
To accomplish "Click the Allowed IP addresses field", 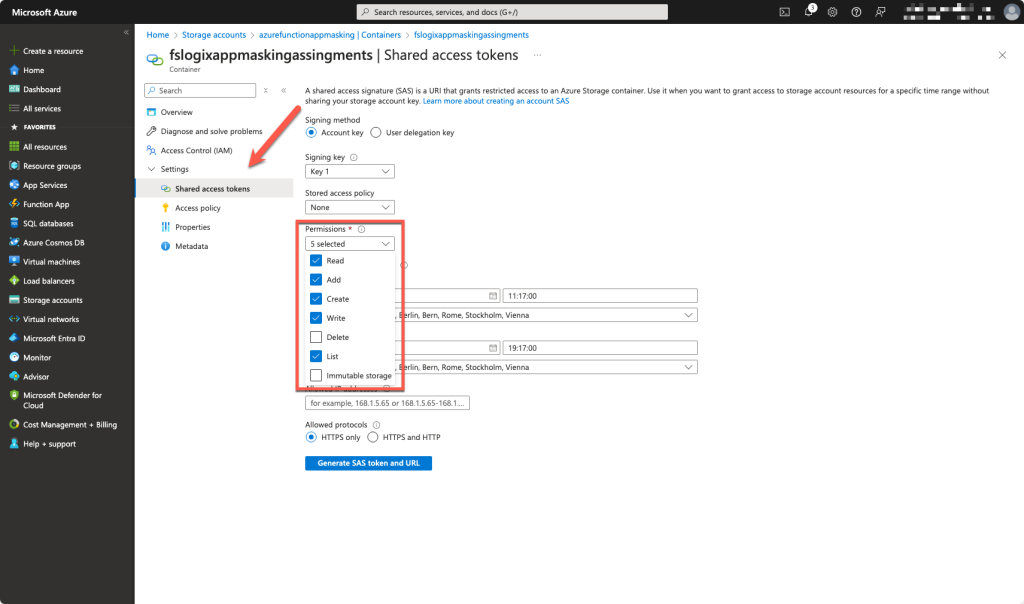I will tap(387, 403).
